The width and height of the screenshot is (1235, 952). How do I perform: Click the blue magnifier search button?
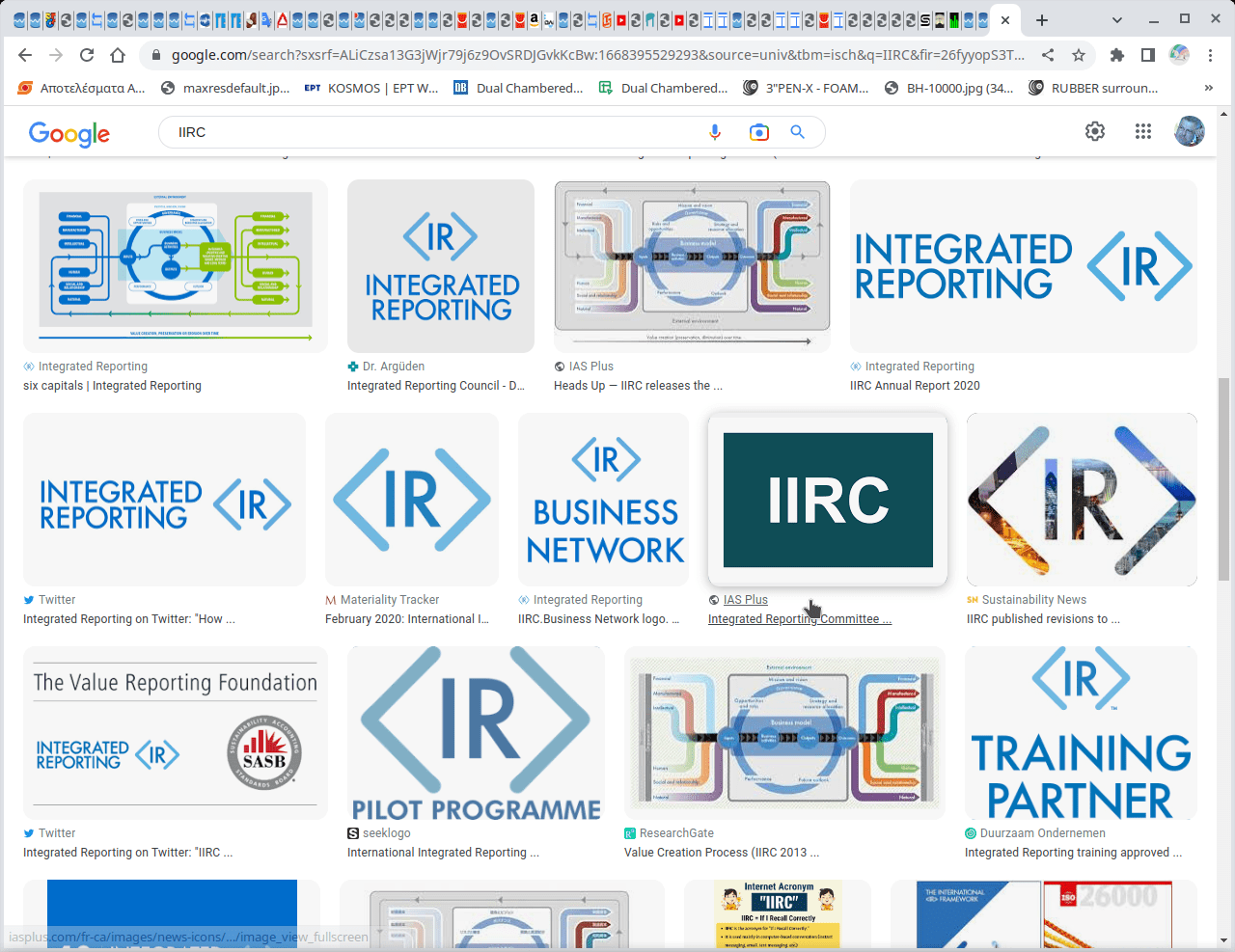point(797,132)
